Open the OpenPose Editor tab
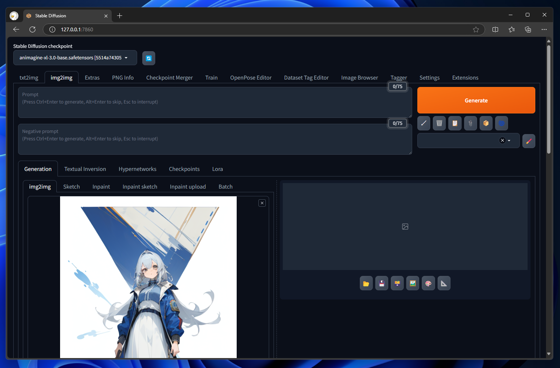560x368 pixels. pyautogui.click(x=251, y=78)
